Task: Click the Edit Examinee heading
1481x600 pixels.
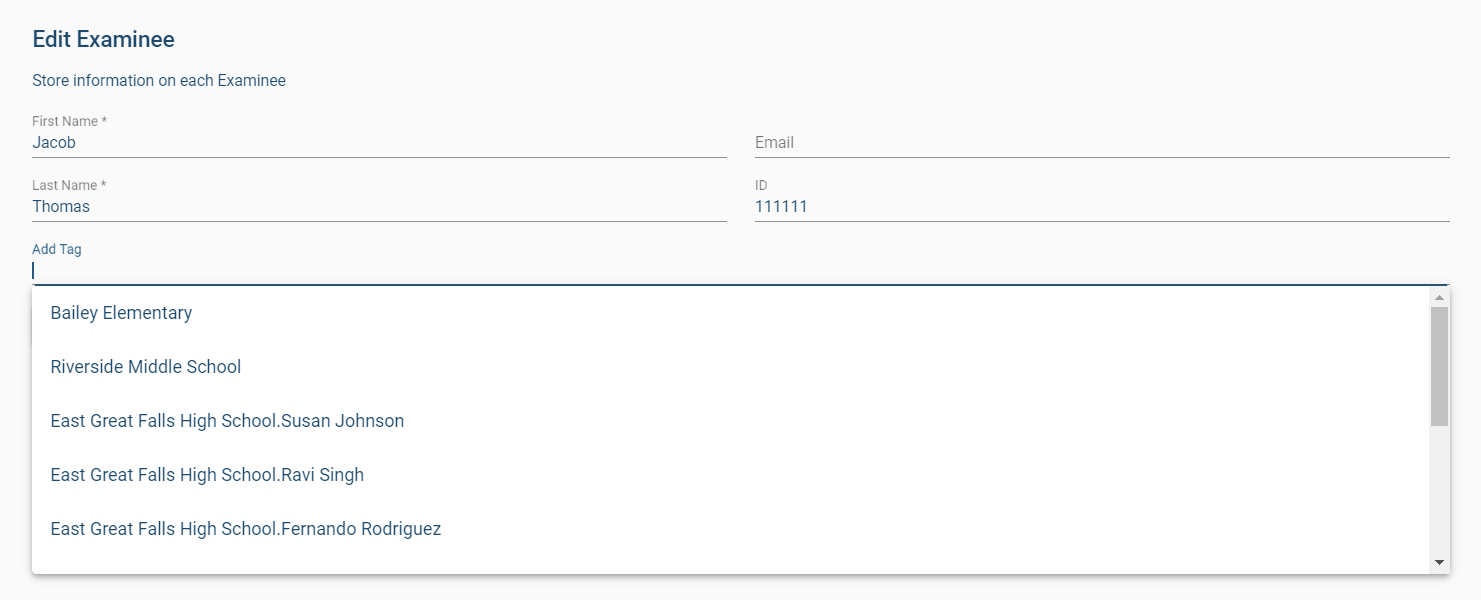Action: pos(104,39)
